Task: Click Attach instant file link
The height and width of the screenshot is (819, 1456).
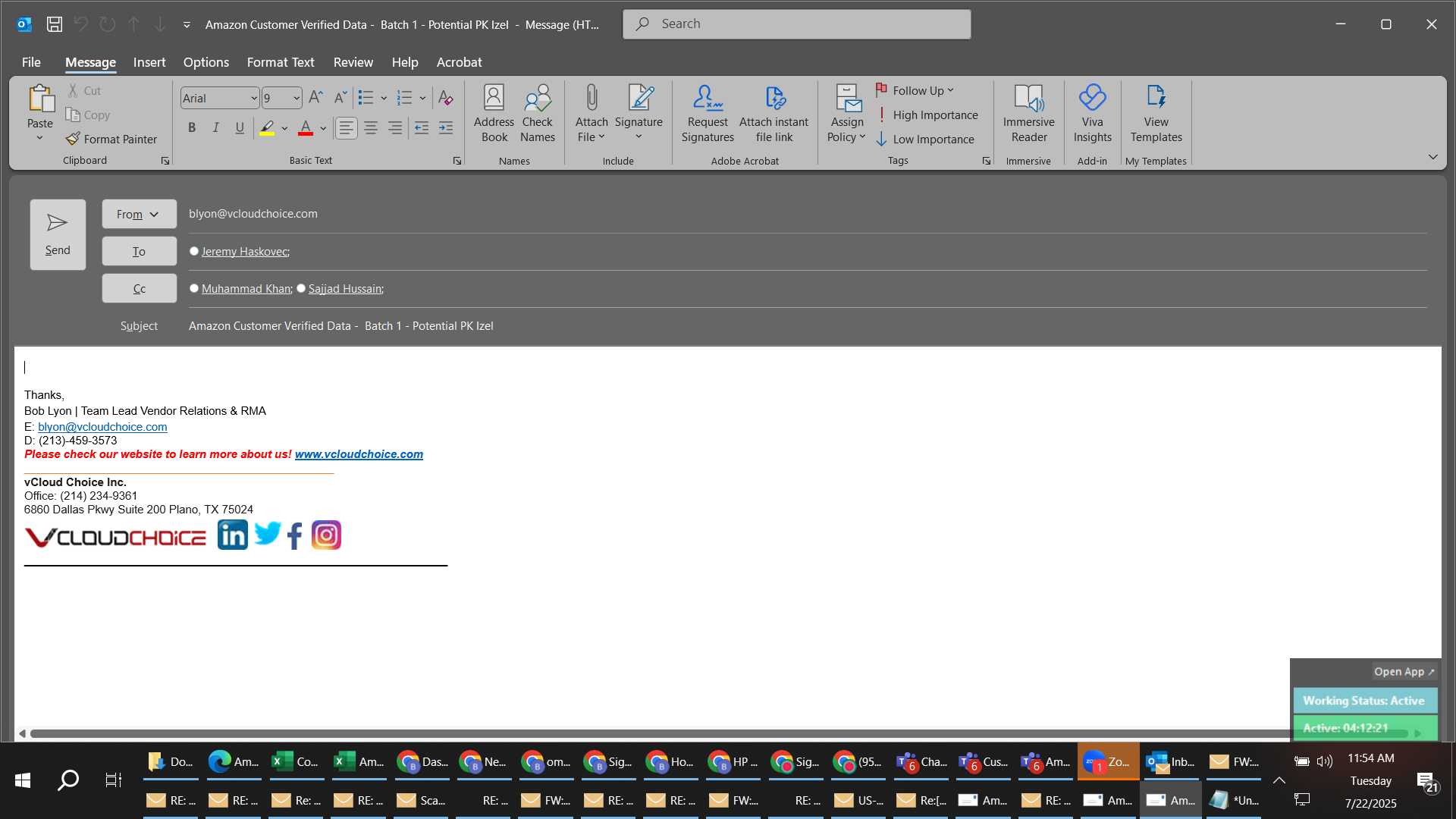Action: point(773,114)
